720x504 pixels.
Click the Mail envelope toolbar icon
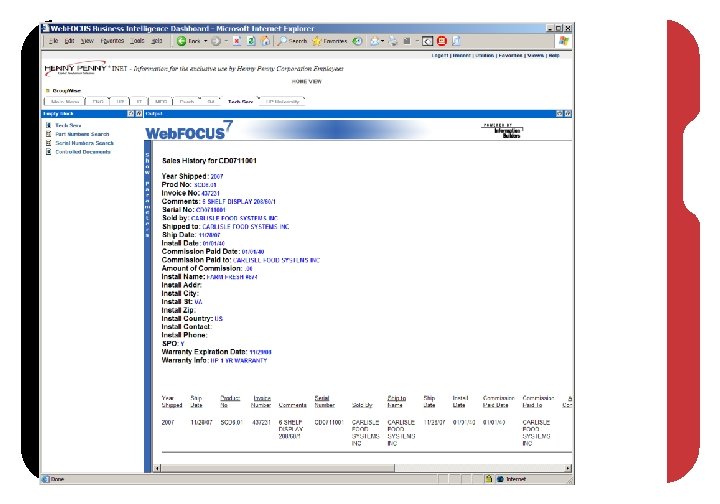click(x=375, y=41)
